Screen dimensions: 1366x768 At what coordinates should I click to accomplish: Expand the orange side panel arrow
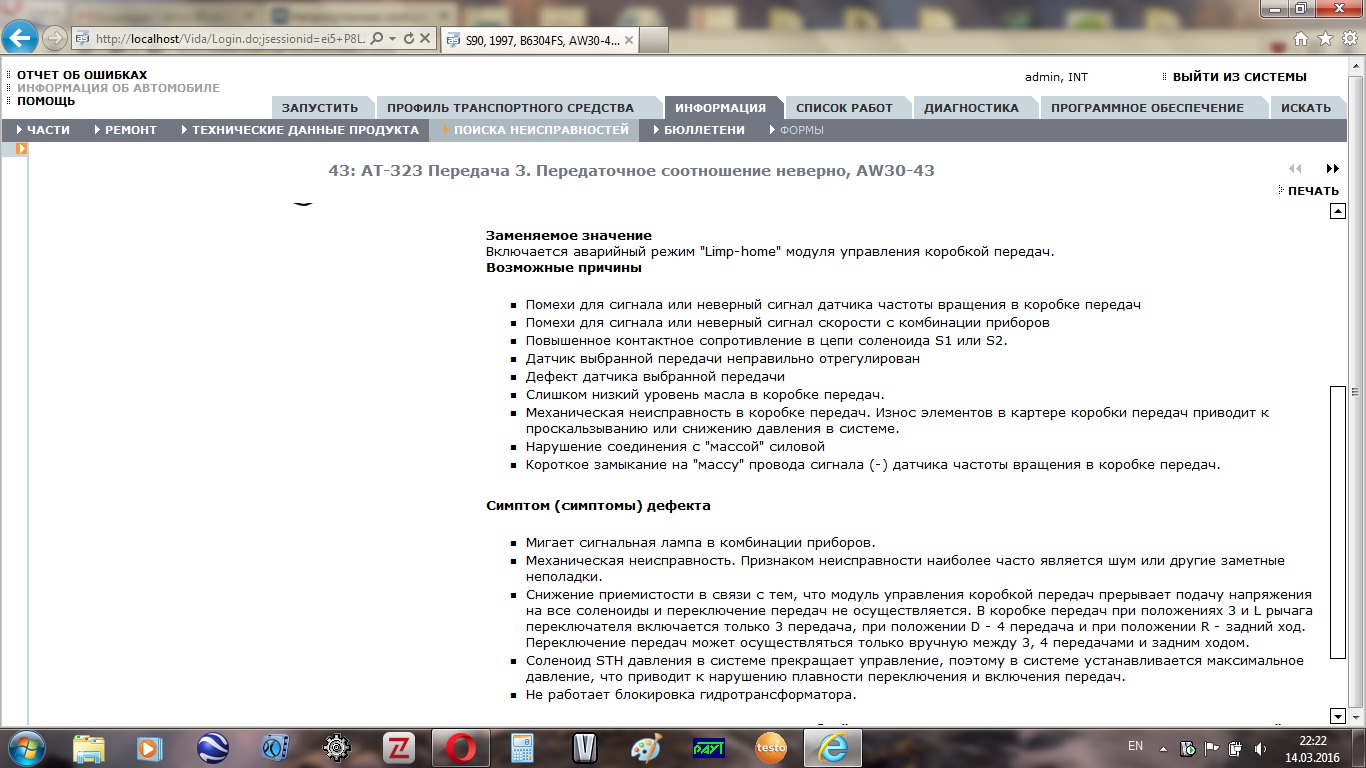point(21,149)
